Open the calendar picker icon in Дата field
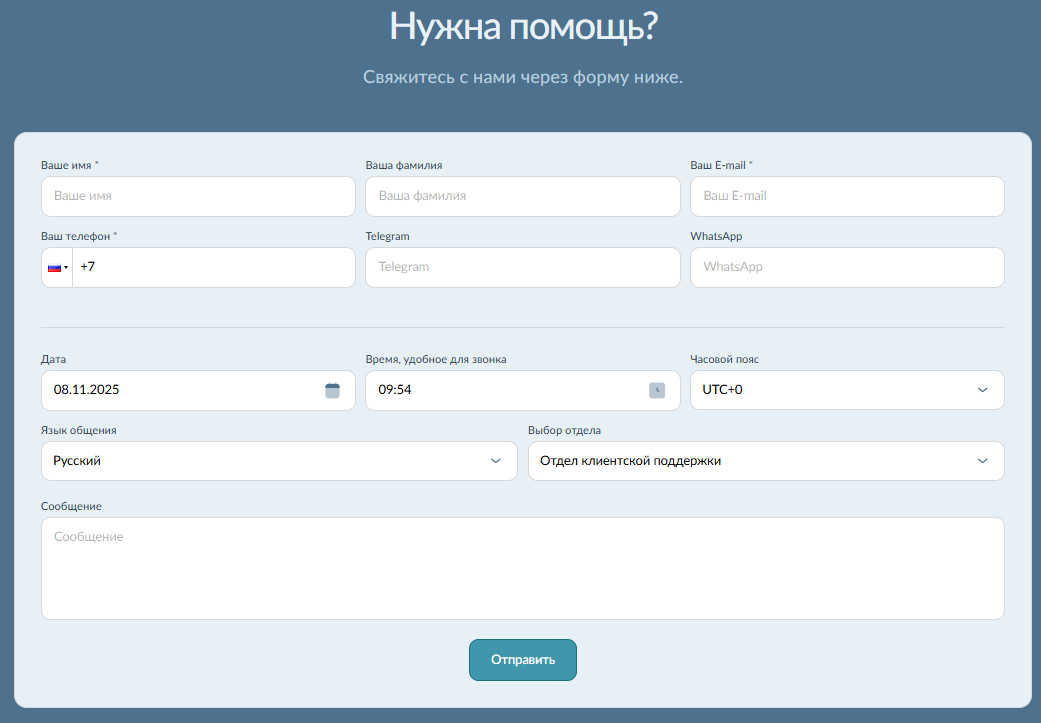The image size is (1041, 723). coord(333,390)
